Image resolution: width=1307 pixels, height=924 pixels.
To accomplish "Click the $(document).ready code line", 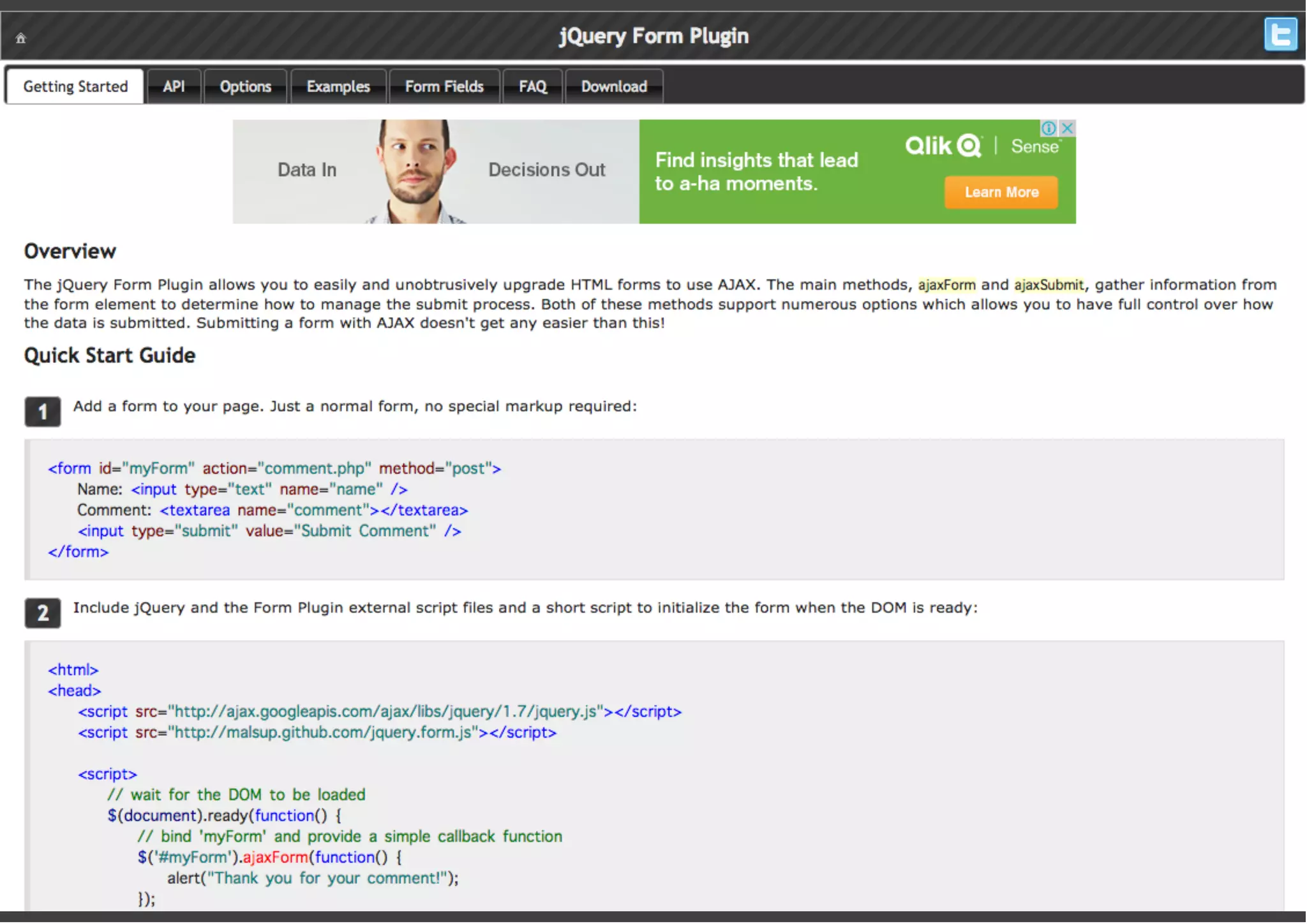I will 224,816.
